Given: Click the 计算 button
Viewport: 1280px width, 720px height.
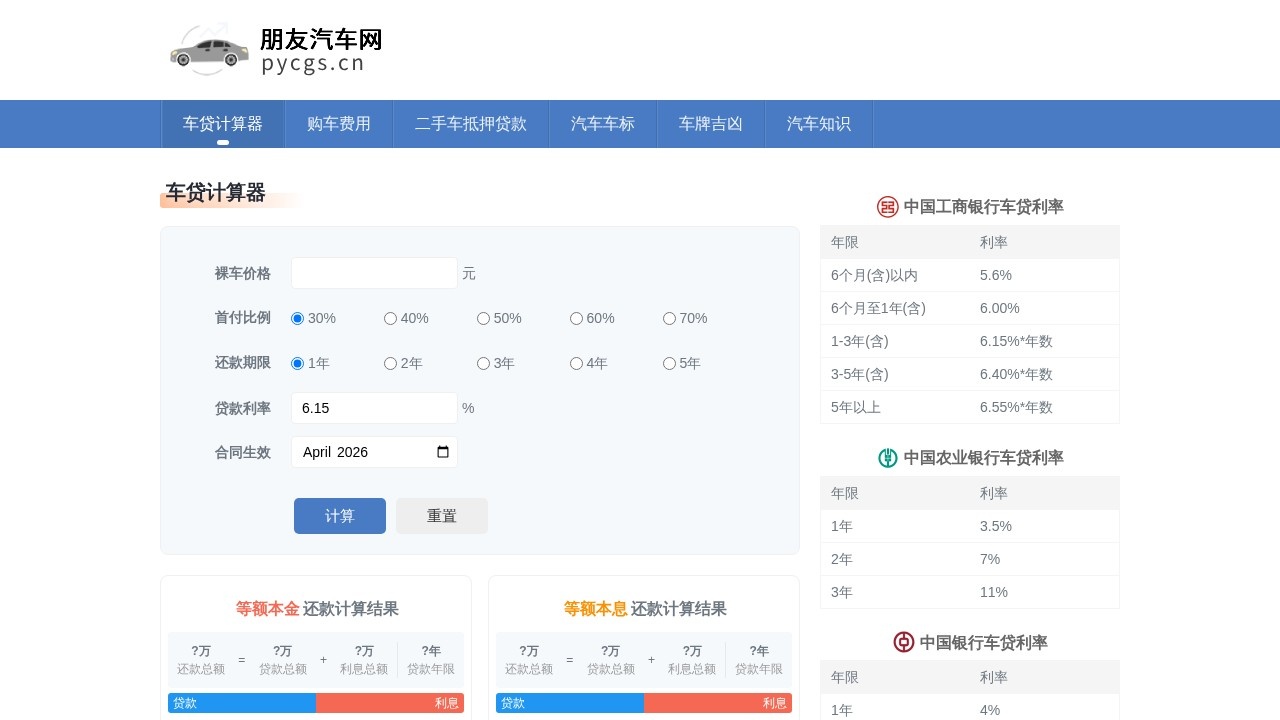Looking at the screenshot, I should tap(340, 516).
